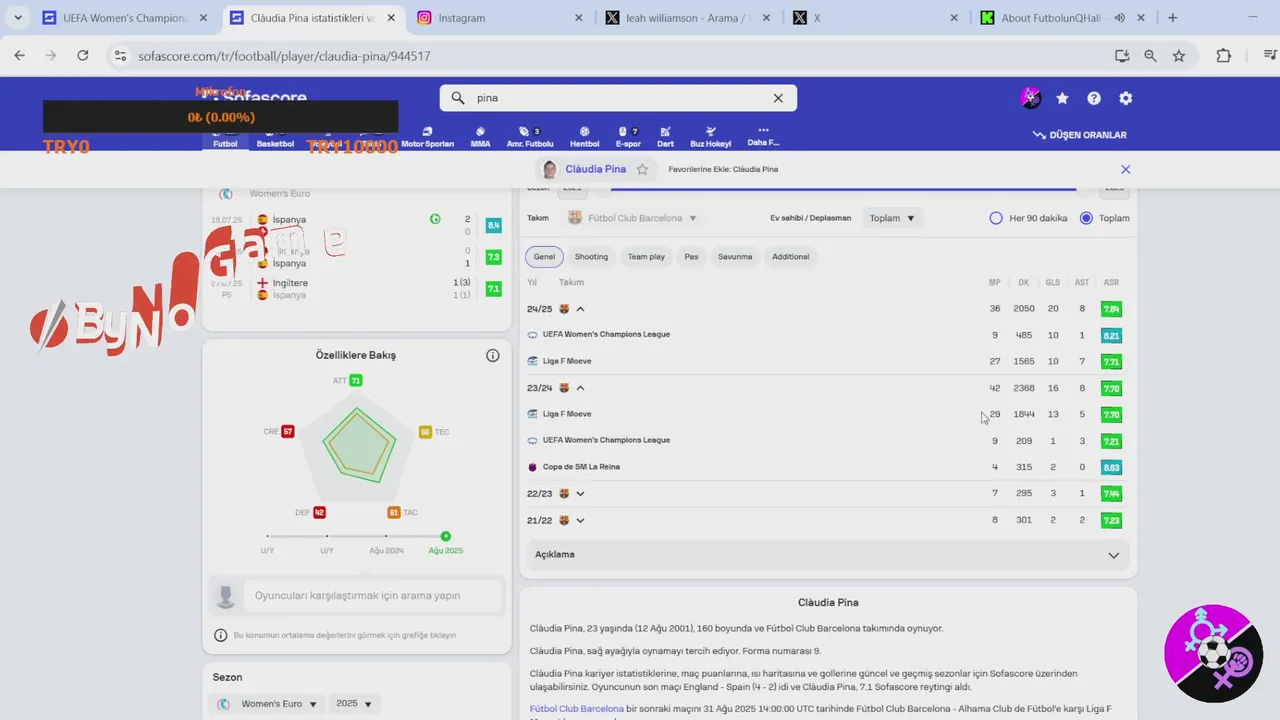Open Chrome extensions puzzle icon

coord(1224,56)
